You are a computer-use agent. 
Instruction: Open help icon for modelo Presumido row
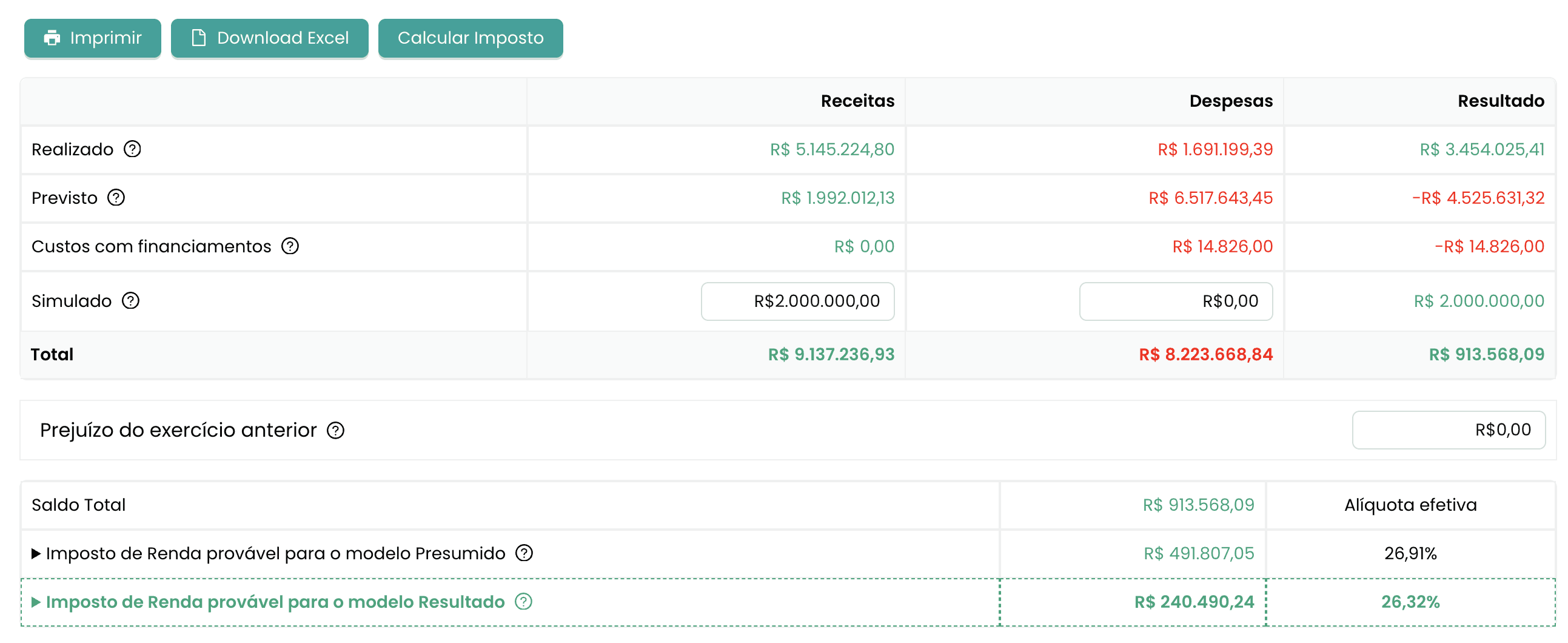[x=524, y=553]
